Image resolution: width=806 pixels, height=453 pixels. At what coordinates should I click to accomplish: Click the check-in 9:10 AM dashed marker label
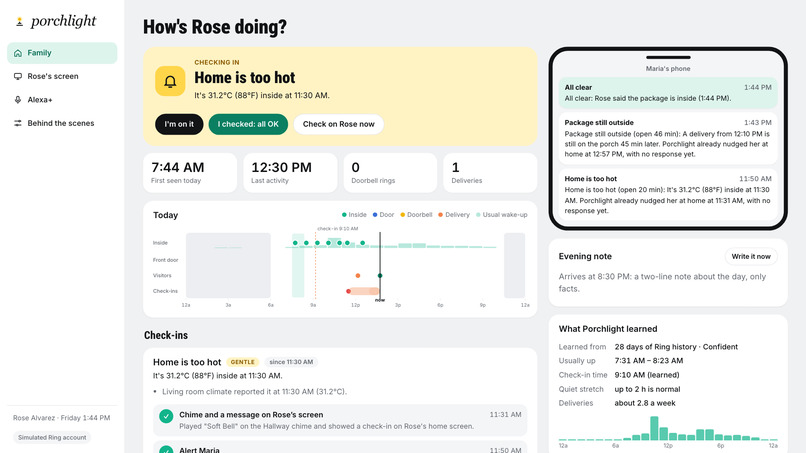coord(338,229)
